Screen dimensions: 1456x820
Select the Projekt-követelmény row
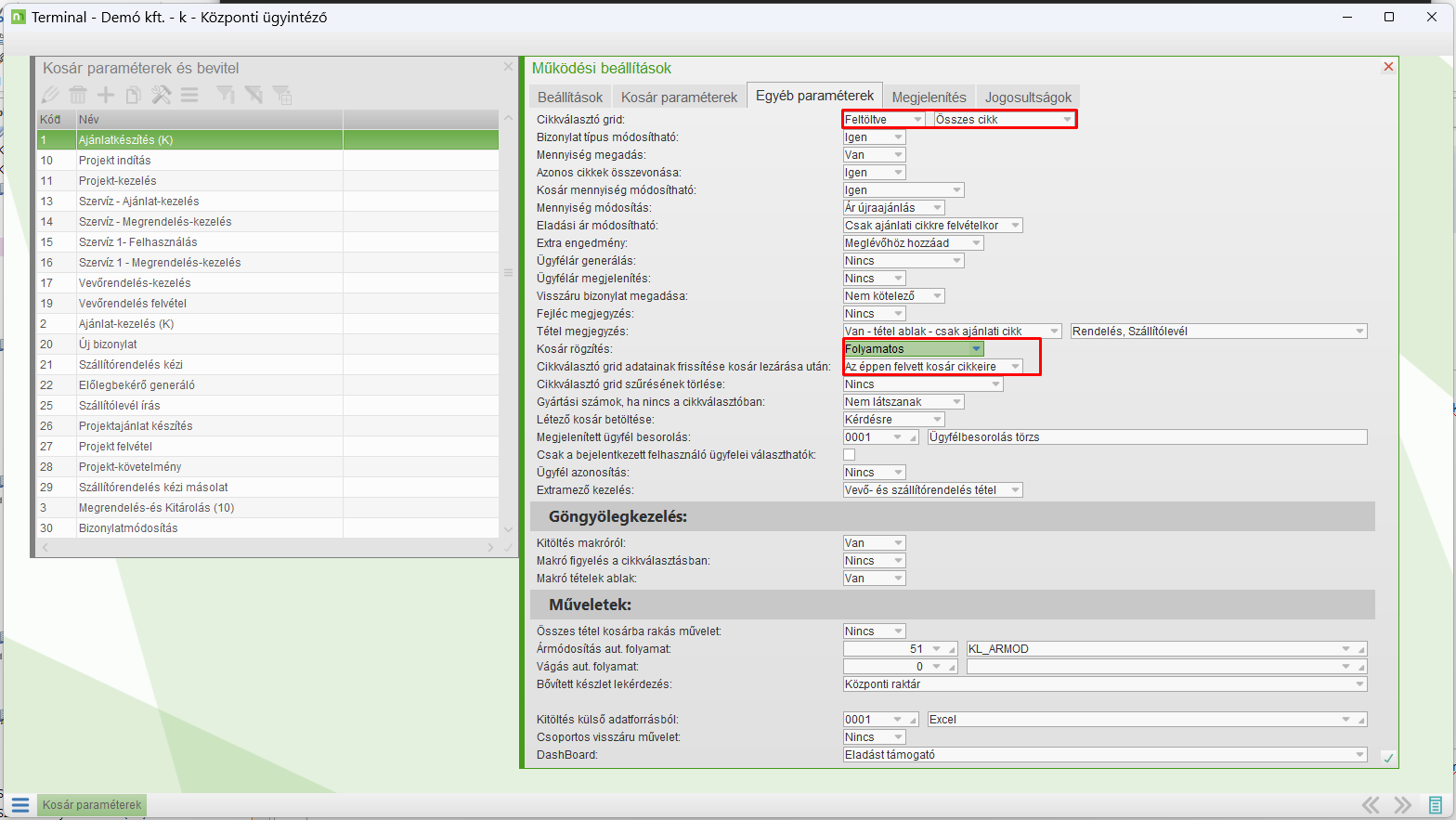[267, 467]
